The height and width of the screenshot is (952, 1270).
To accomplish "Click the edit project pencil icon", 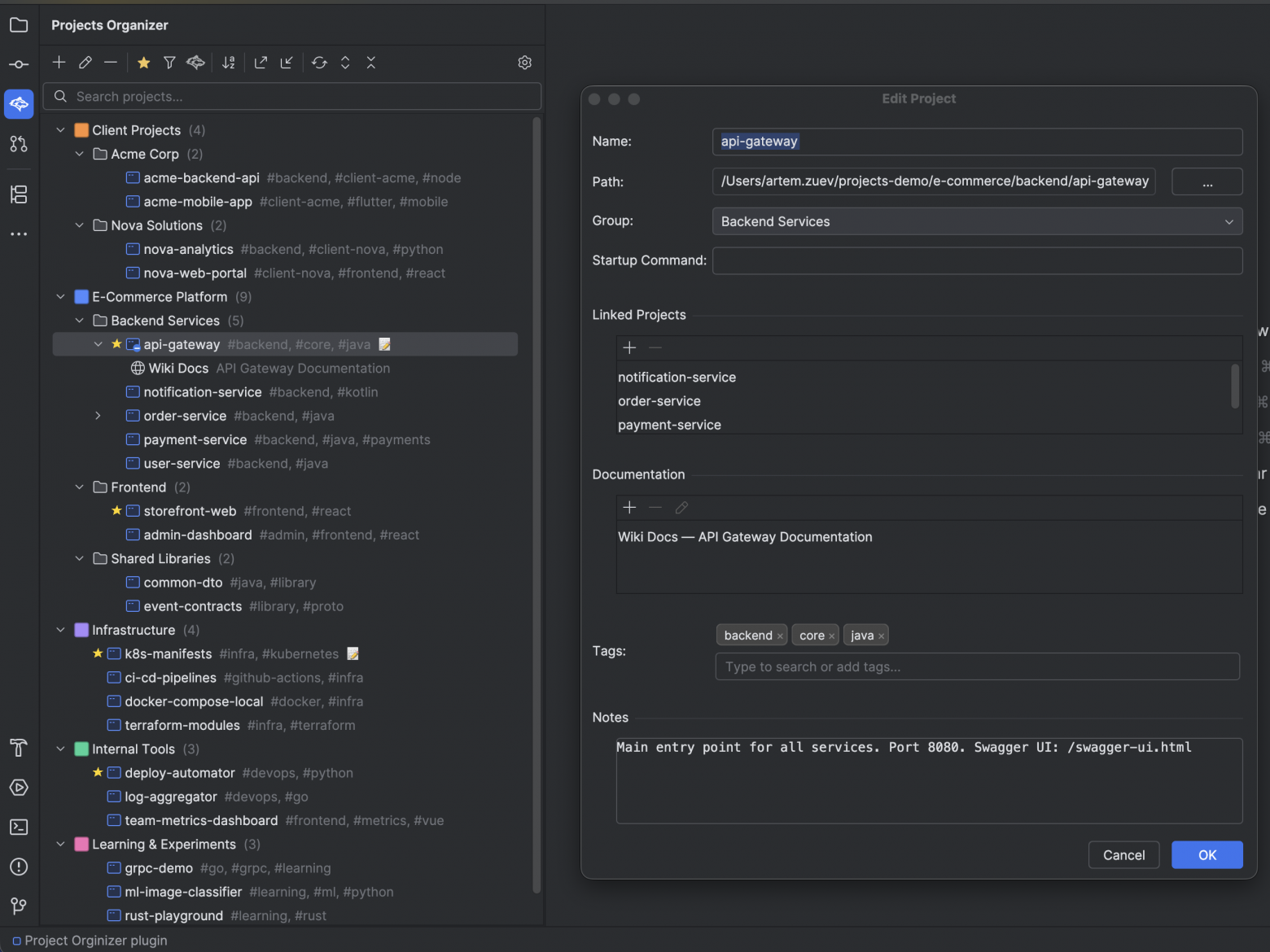I will (85, 63).
